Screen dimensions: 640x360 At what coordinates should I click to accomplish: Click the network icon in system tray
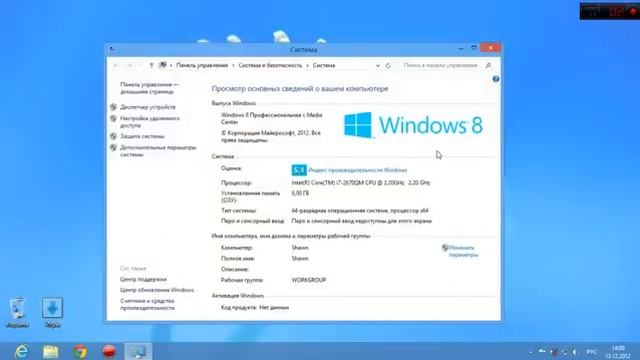pos(564,352)
